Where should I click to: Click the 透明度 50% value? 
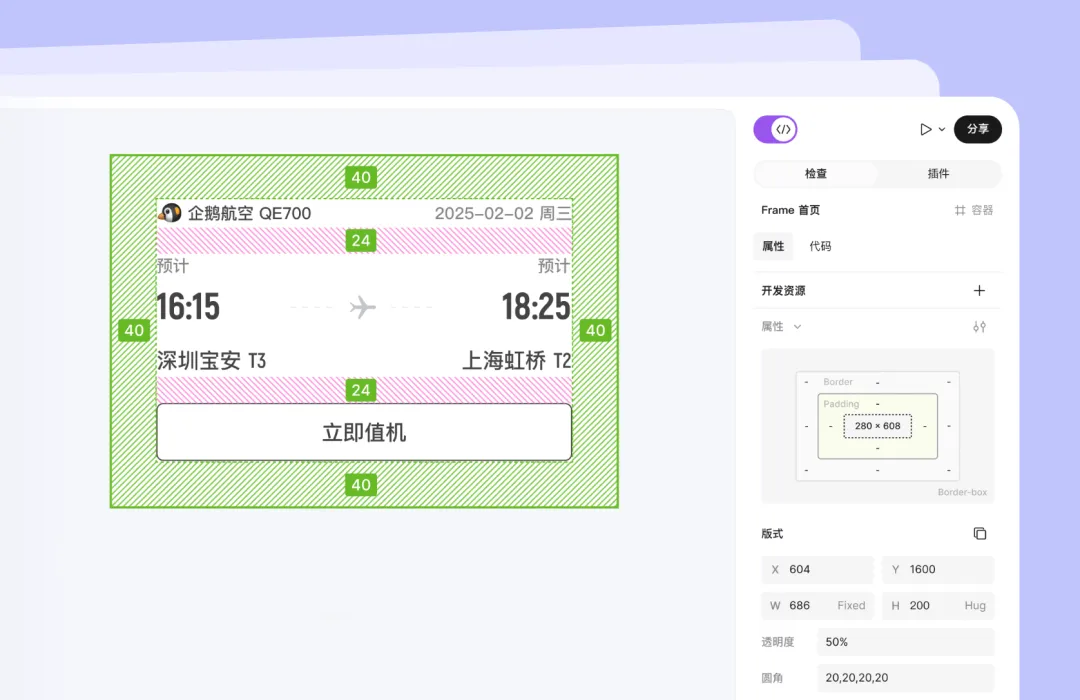pyautogui.click(x=905, y=642)
